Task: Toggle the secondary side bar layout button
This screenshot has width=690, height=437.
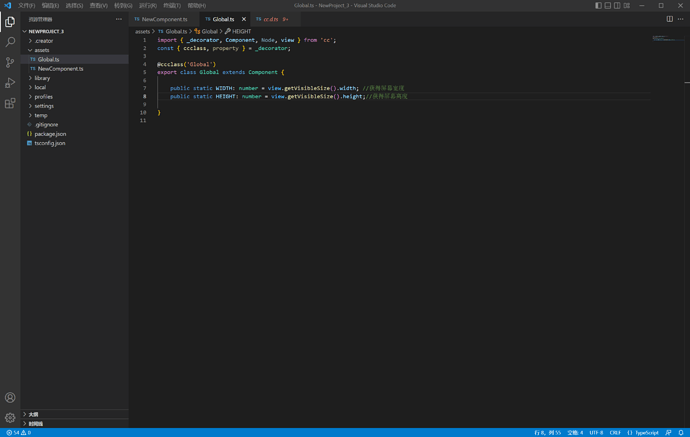Action: click(x=617, y=5)
